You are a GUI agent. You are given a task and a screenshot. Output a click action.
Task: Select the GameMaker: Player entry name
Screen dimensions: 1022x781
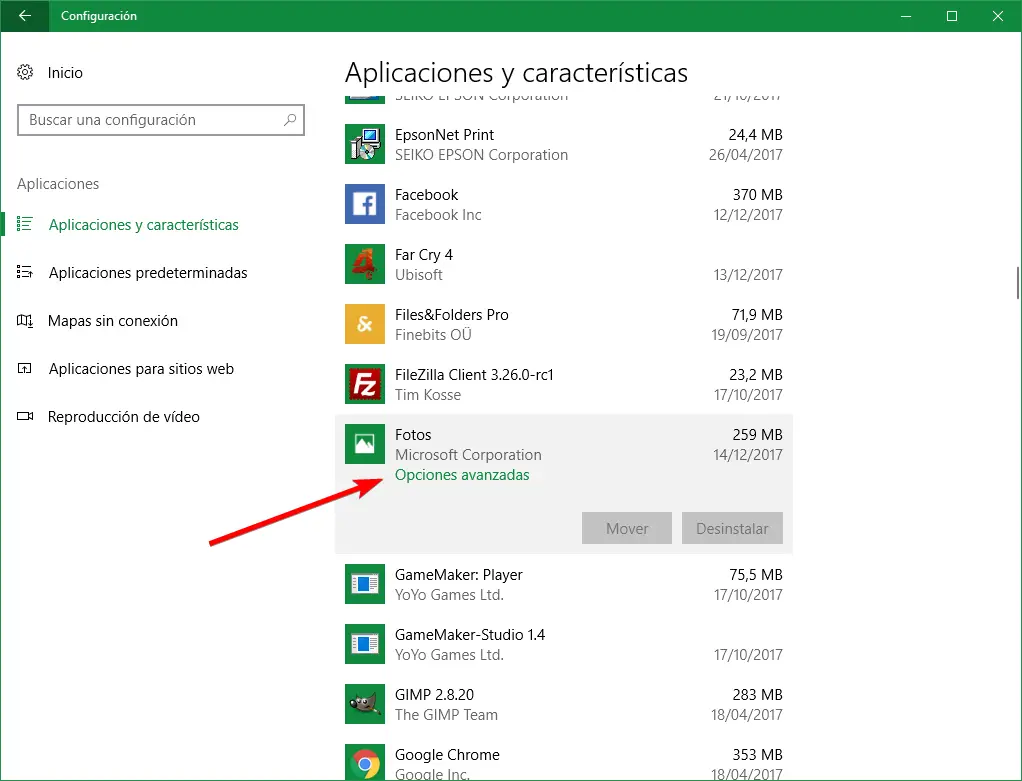[459, 575]
